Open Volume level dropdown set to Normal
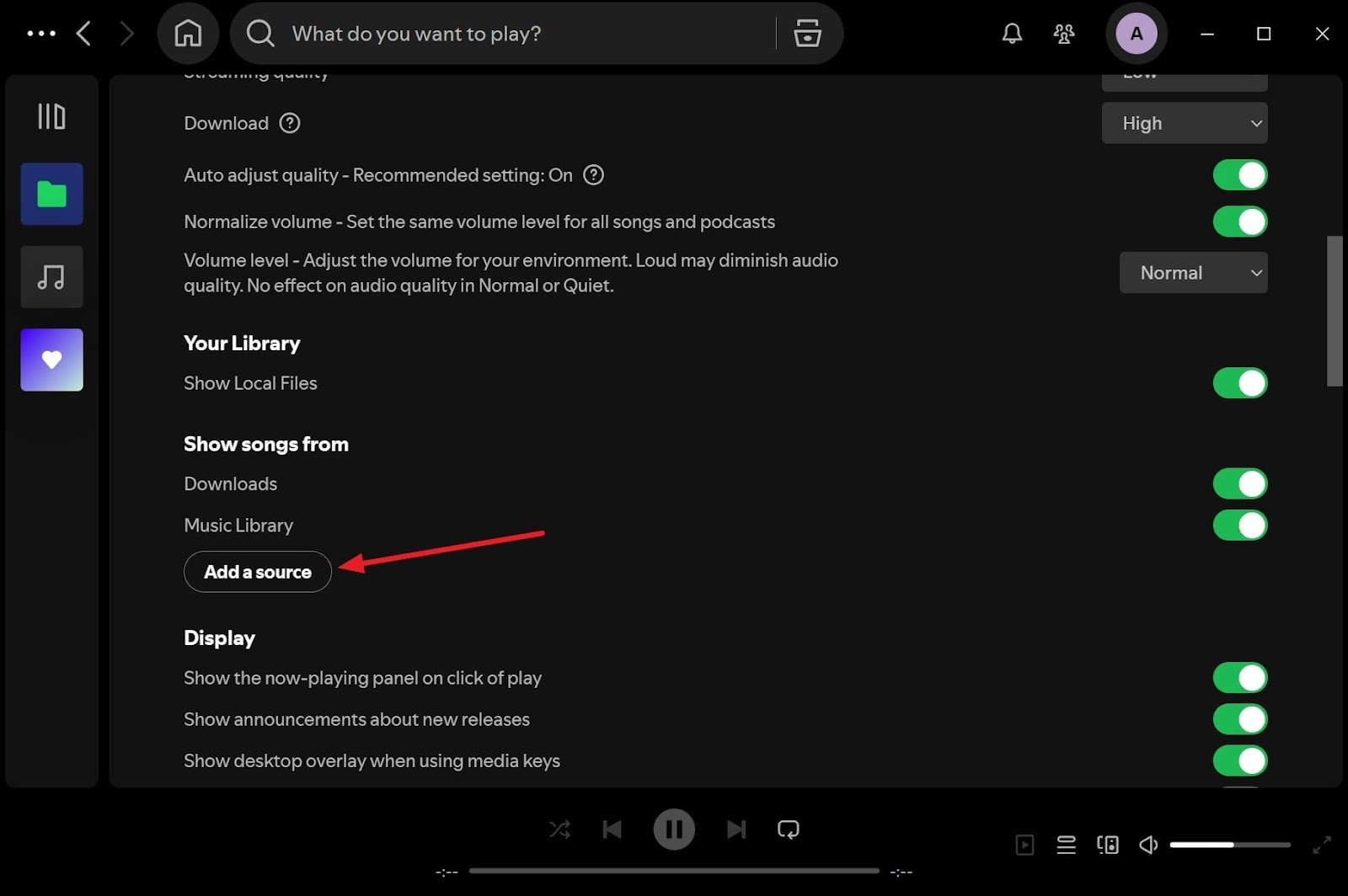1348x896 pixels. point(1193,273)
